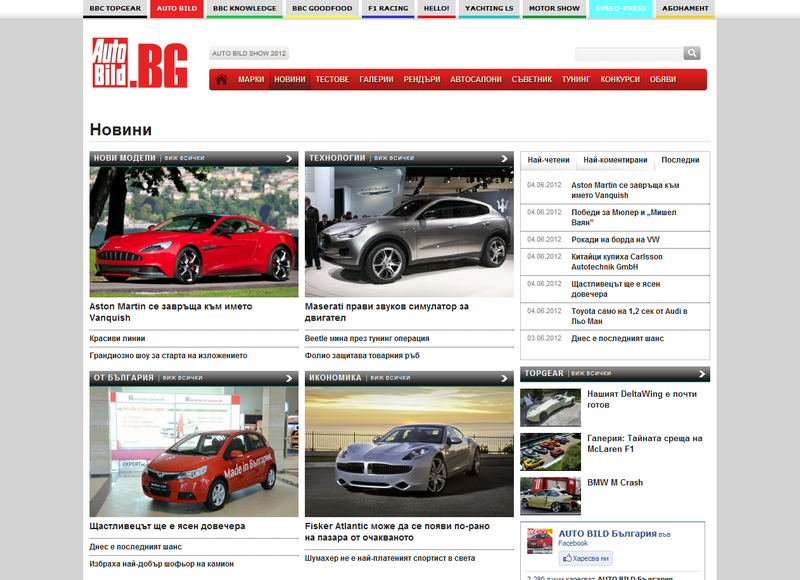Image resolution: width=800 pixels, height=580 pixels.
Task: Click 'виж всички' in Икономика header
Action: tap(390, 378)
